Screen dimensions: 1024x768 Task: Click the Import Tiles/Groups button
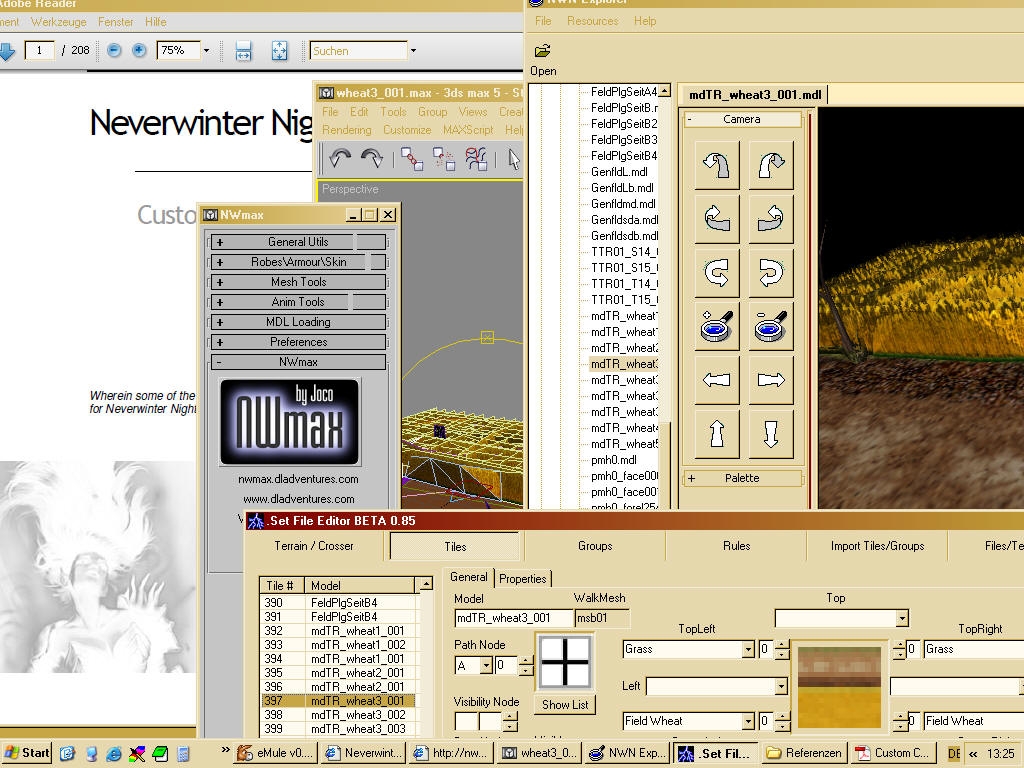(x=877, y=546)
